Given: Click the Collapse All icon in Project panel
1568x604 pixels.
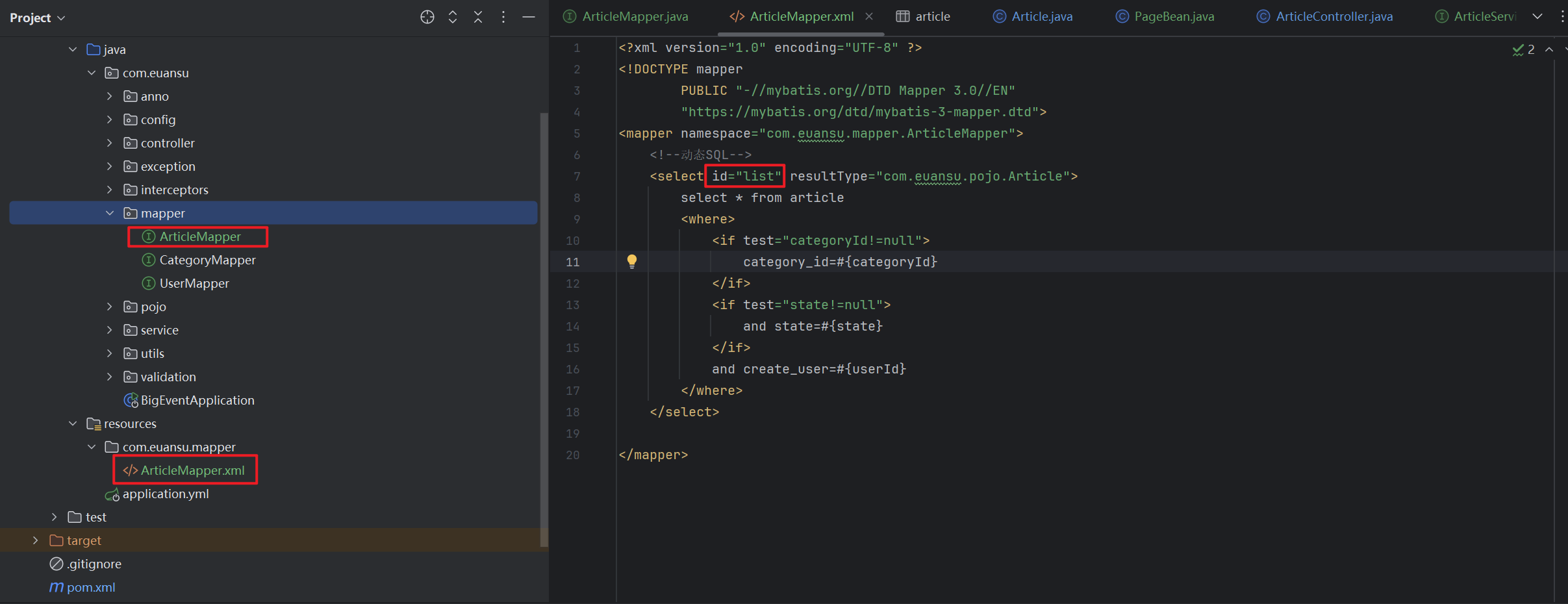Looking at the screenshot, I should click(x=478, y=18).
